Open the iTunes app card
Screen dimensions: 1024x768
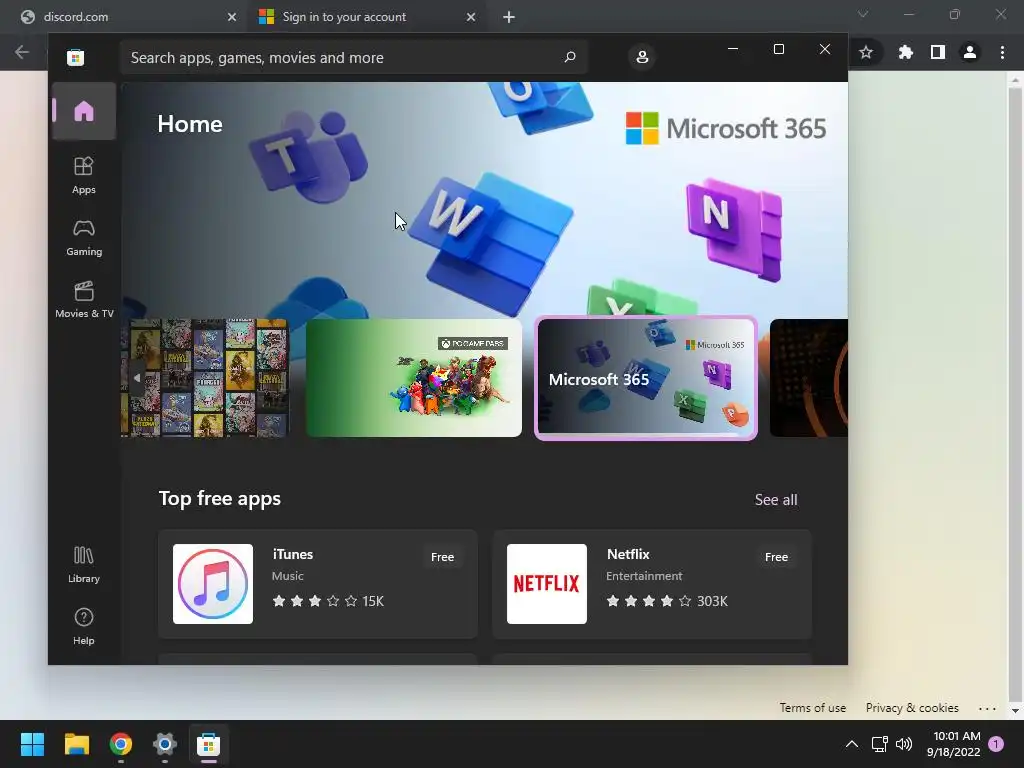317,584
